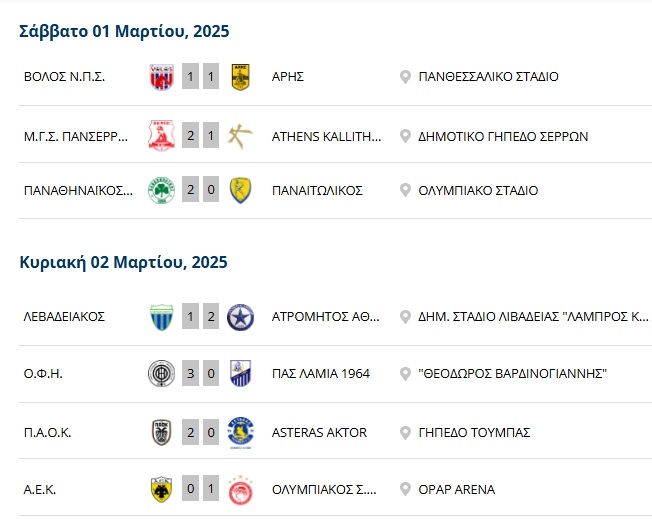Click the Athens Kallithea gold logo
This screenshot has width=652, height=519.
pyautogui.click(x=240, y=136)
